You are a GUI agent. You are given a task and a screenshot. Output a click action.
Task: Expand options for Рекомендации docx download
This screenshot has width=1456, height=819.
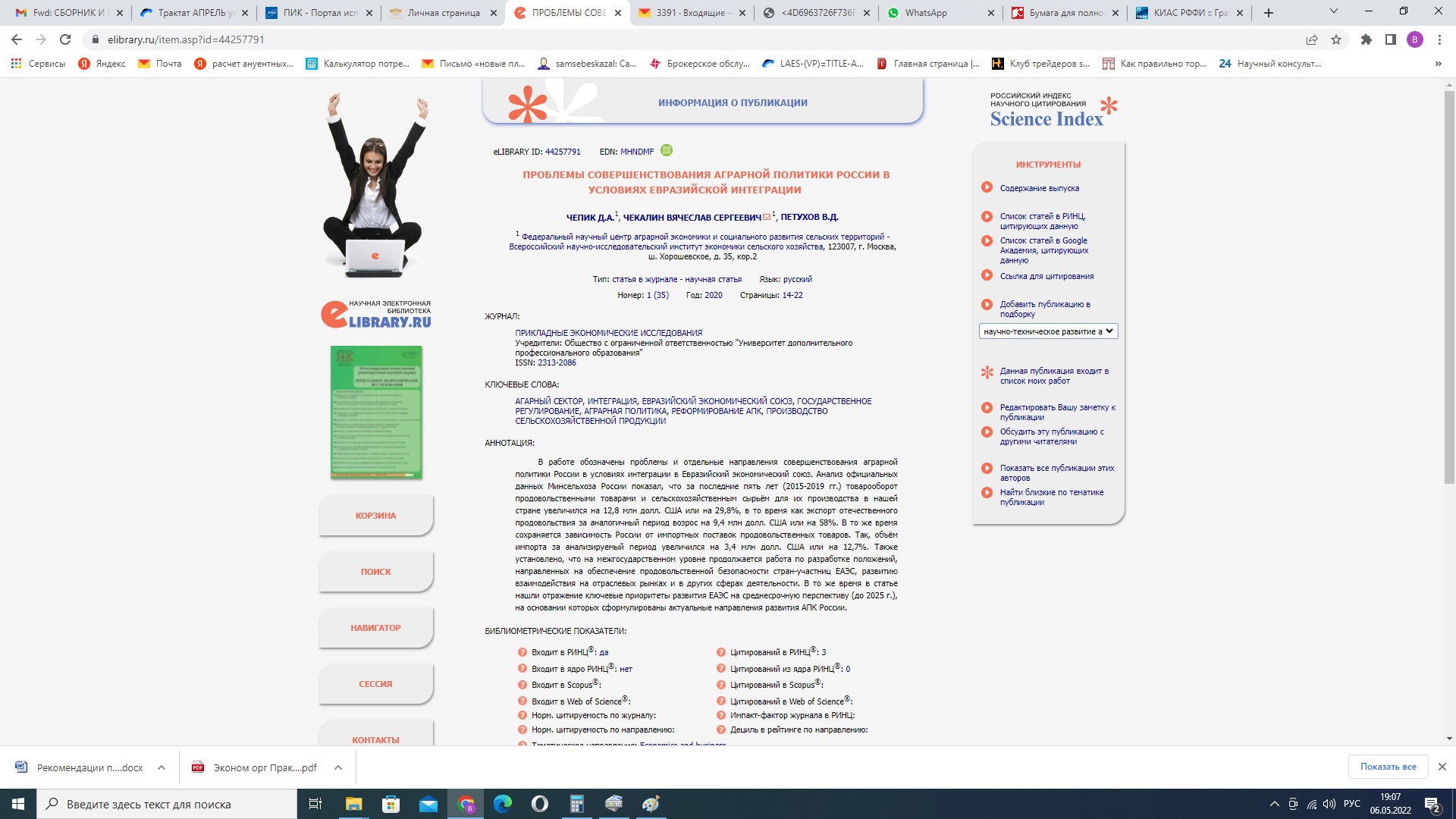162,767
